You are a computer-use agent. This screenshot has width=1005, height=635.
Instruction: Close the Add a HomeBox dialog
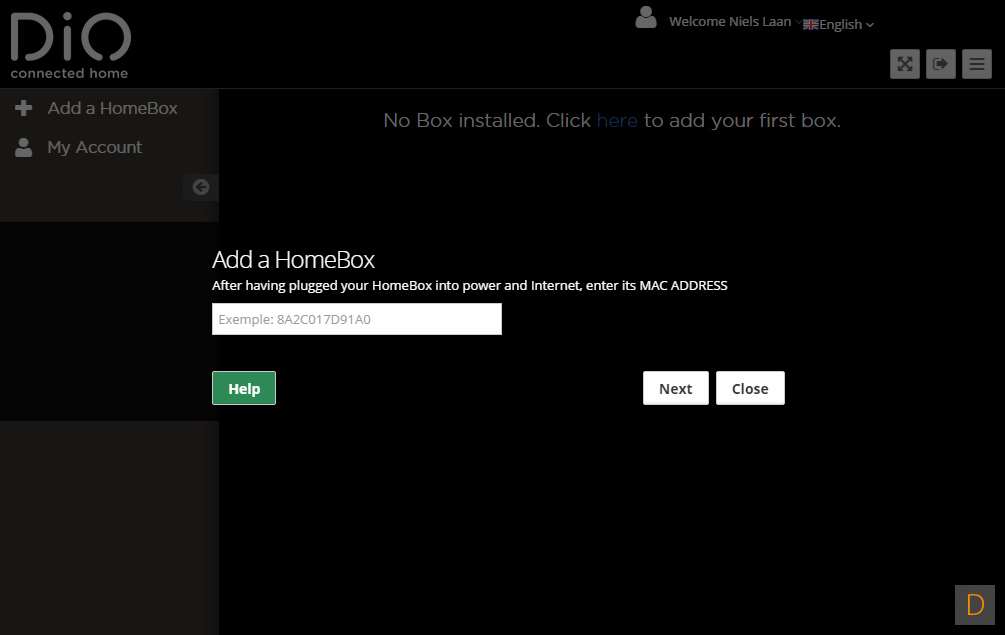(750, 389)
